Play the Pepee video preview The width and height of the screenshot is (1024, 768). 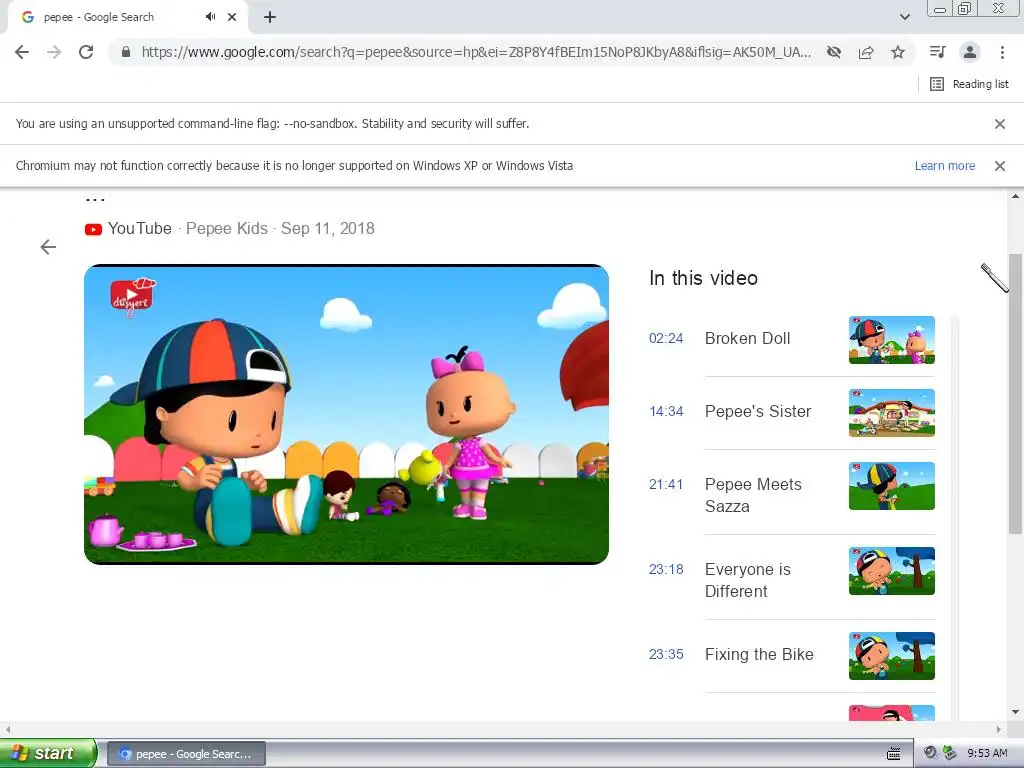tap(346, 414)
